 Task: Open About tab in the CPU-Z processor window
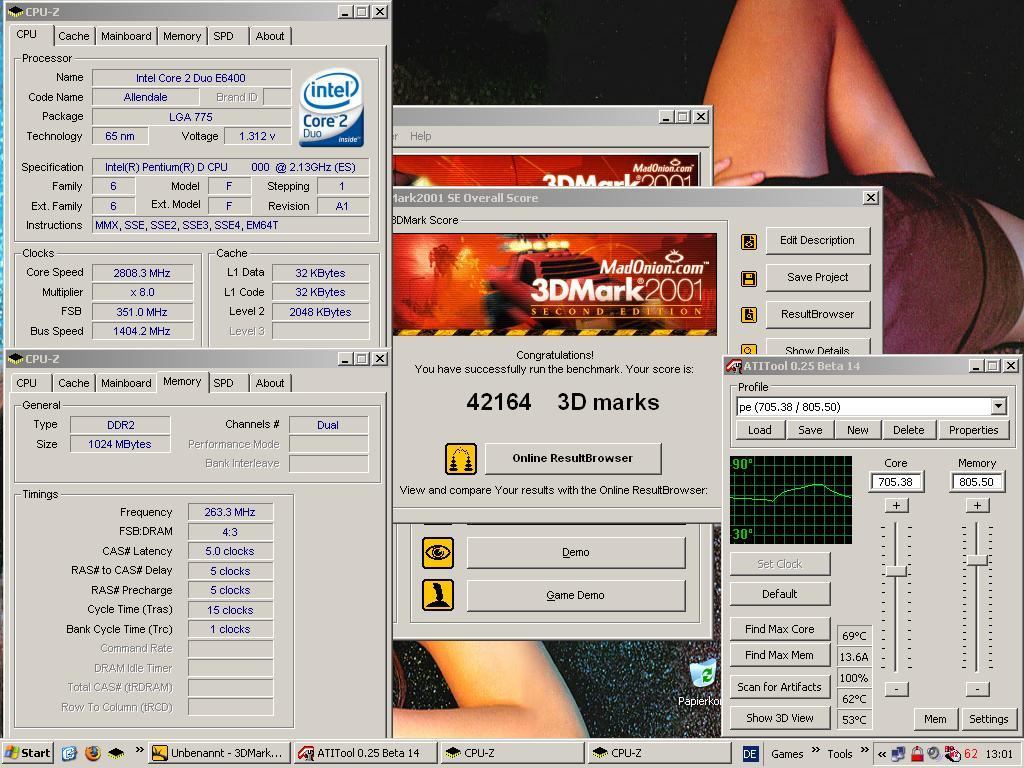[x=270, y=36]
